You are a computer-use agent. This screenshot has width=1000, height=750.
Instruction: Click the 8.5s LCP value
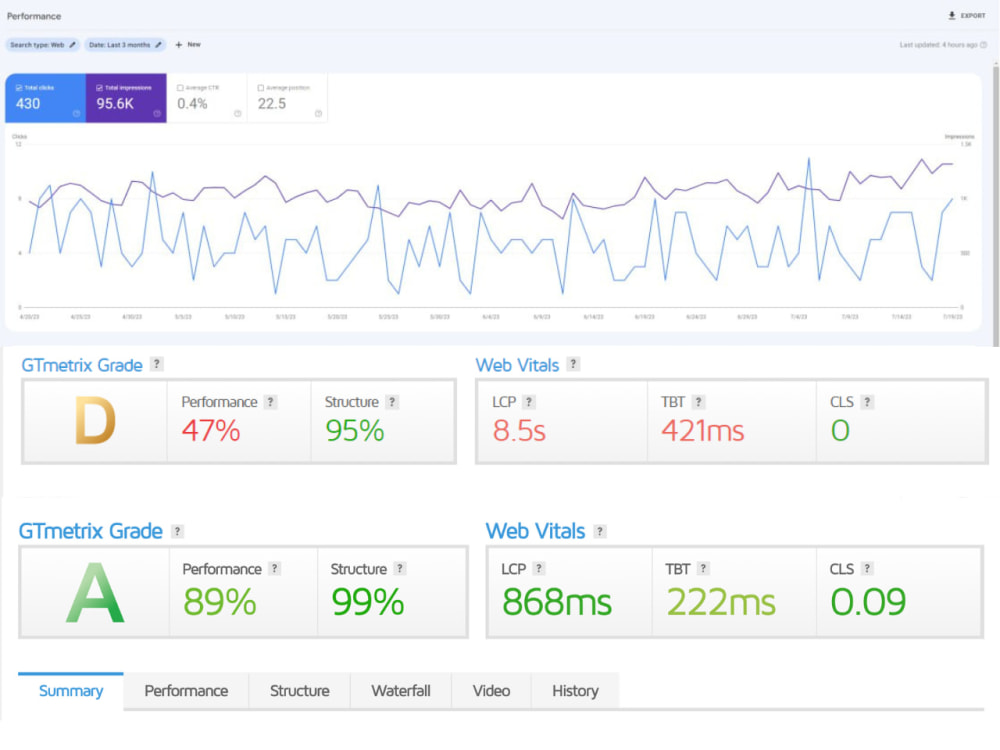pos(519,430)
